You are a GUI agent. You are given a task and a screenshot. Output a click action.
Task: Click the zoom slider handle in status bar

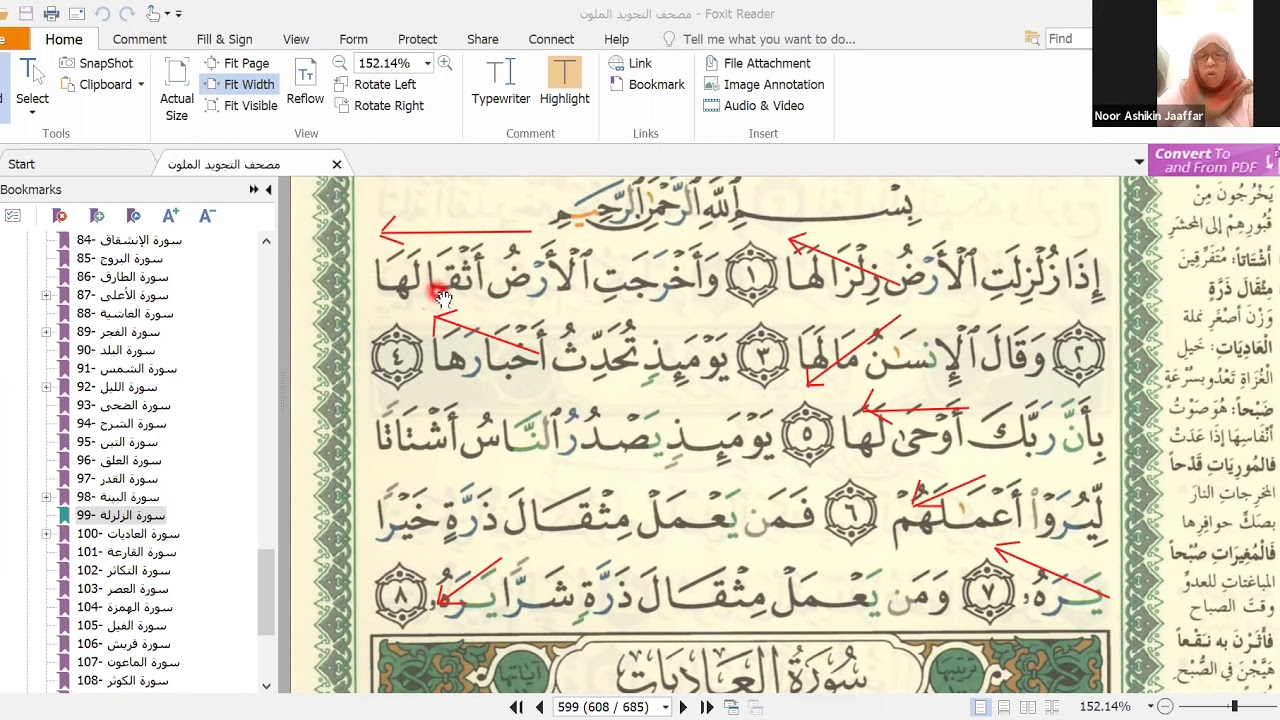[x=1234, y=707]
